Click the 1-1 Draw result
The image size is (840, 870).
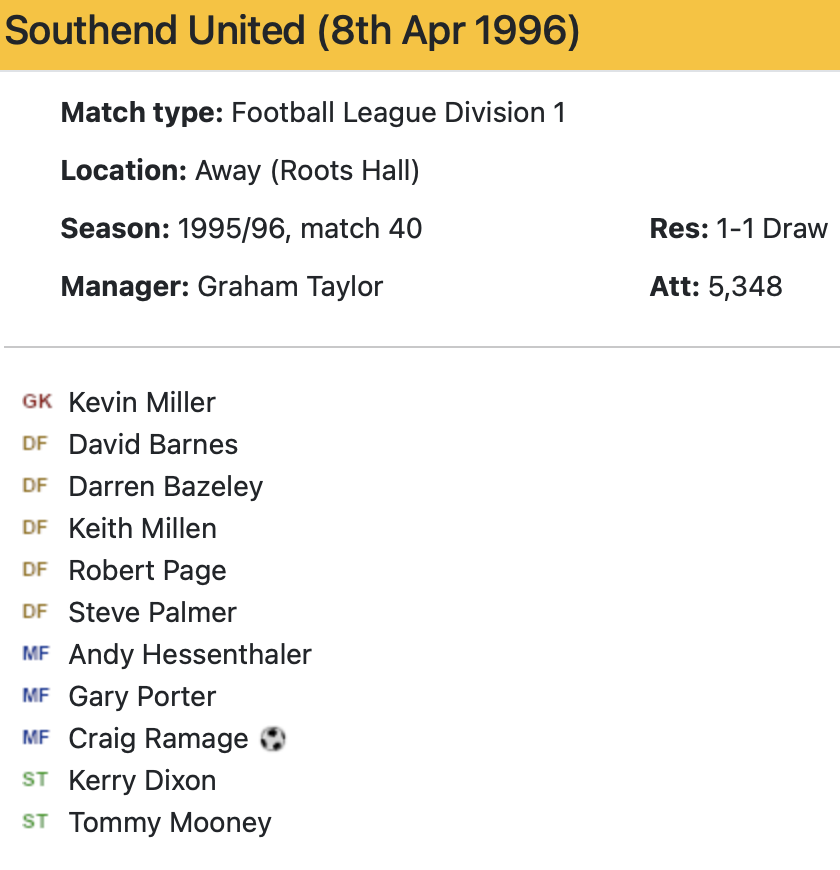(x=771, y=229)
